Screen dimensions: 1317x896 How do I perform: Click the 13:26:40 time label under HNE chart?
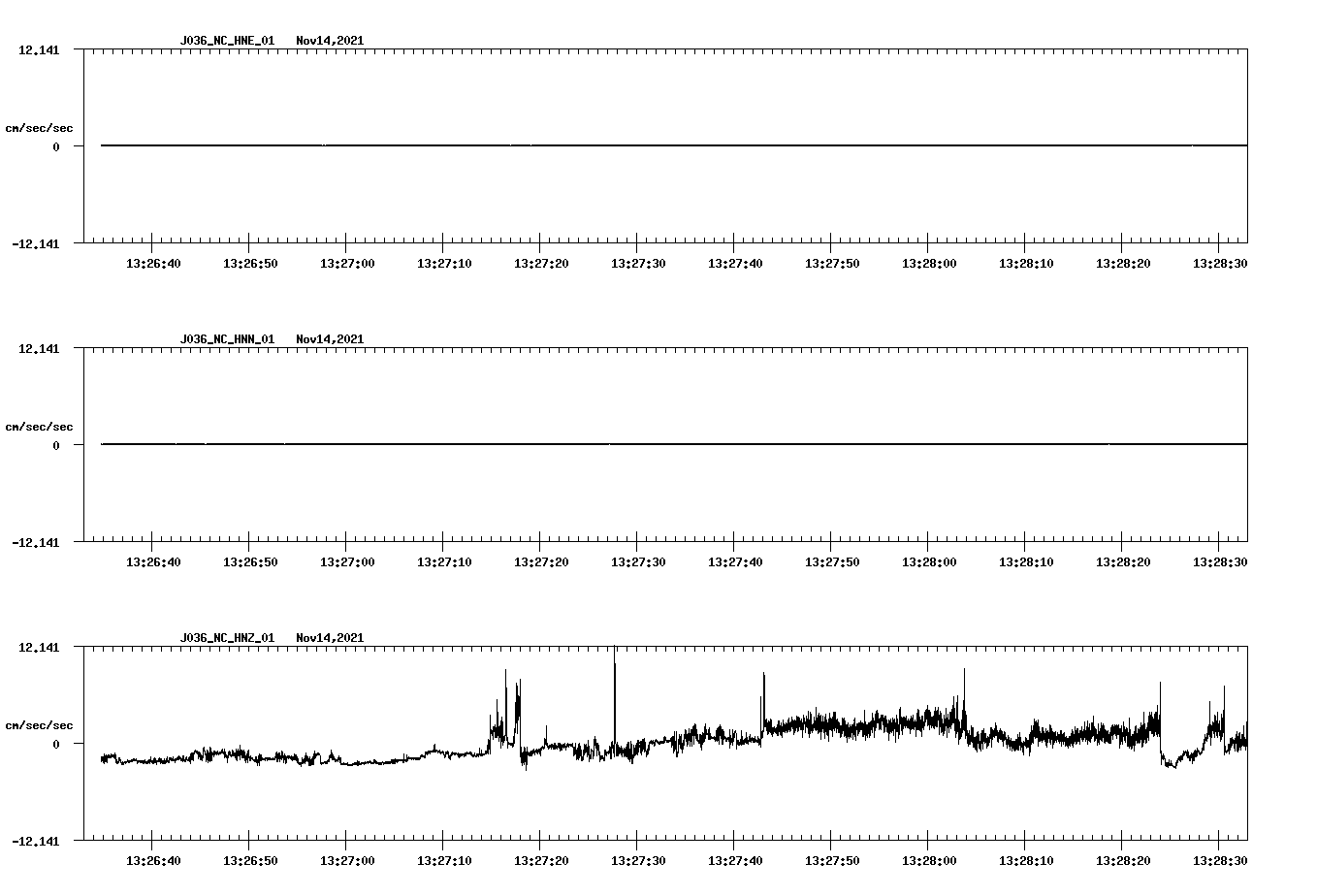pyautogui.click(x=153, y=263)
